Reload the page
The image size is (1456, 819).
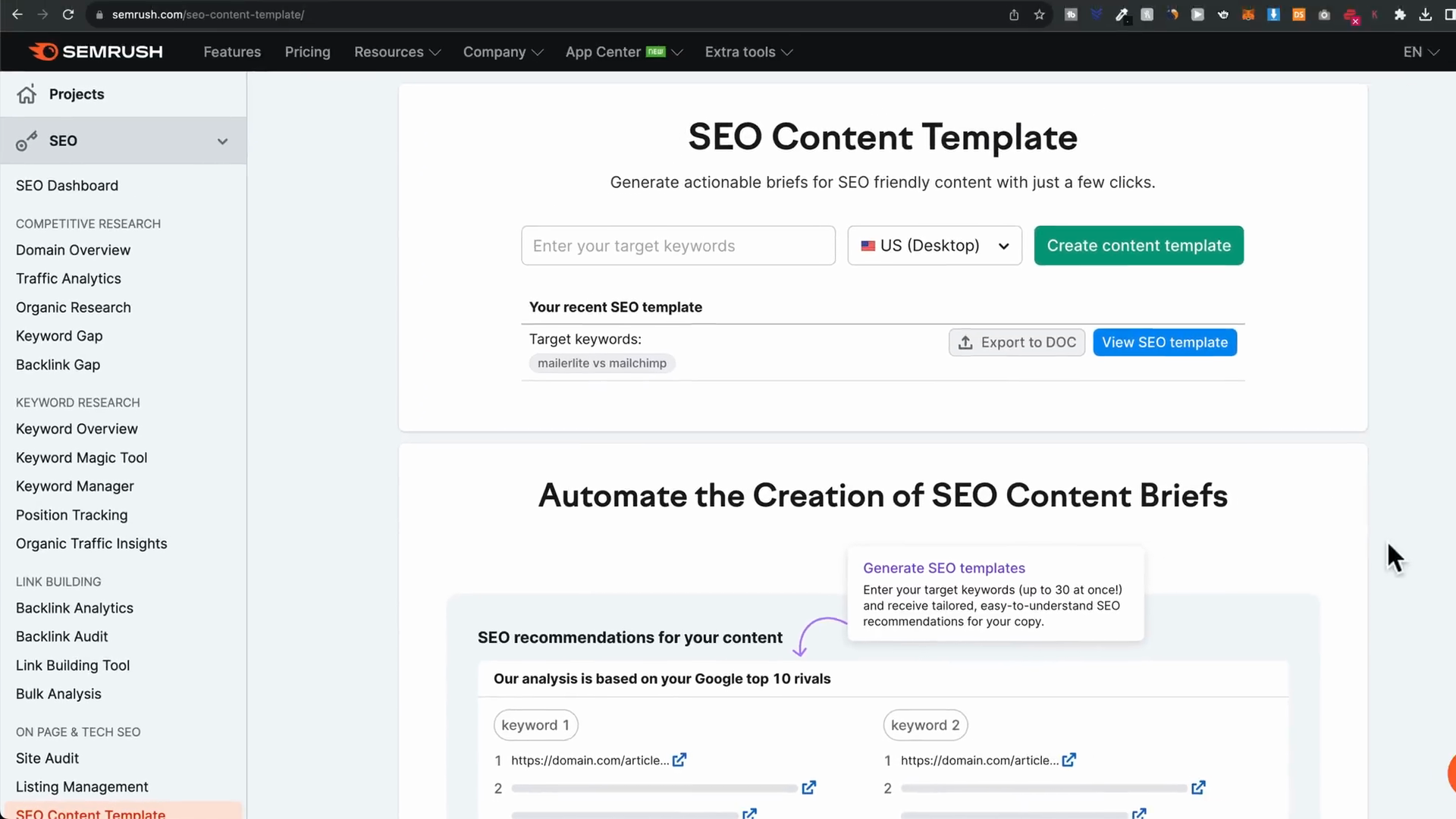pos(68,14)
